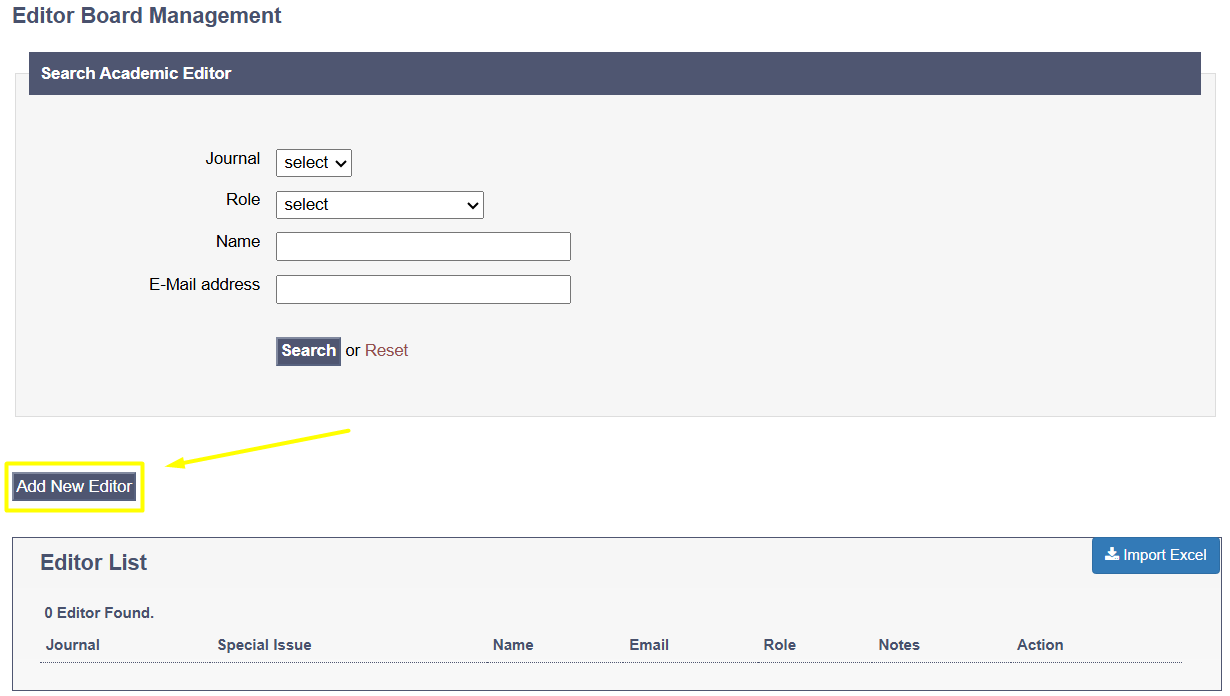
Task: Click the Journal column header in Editor List
Action: tap(73, 645)
